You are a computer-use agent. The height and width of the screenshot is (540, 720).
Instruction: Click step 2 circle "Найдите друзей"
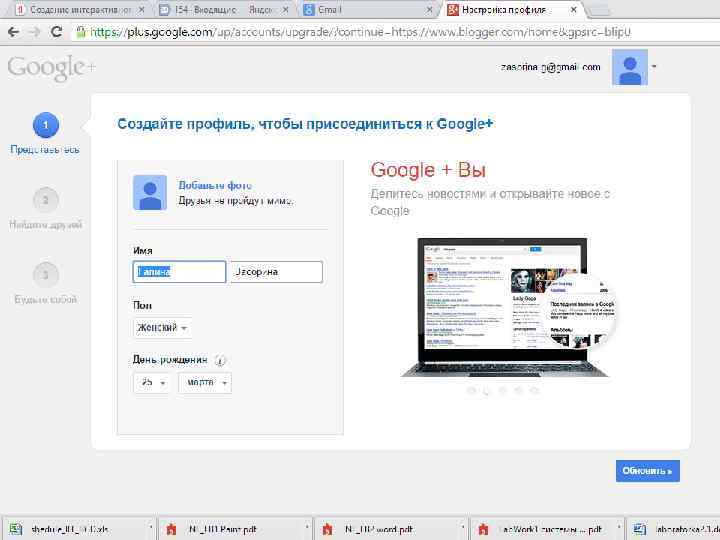click(45, 200)
